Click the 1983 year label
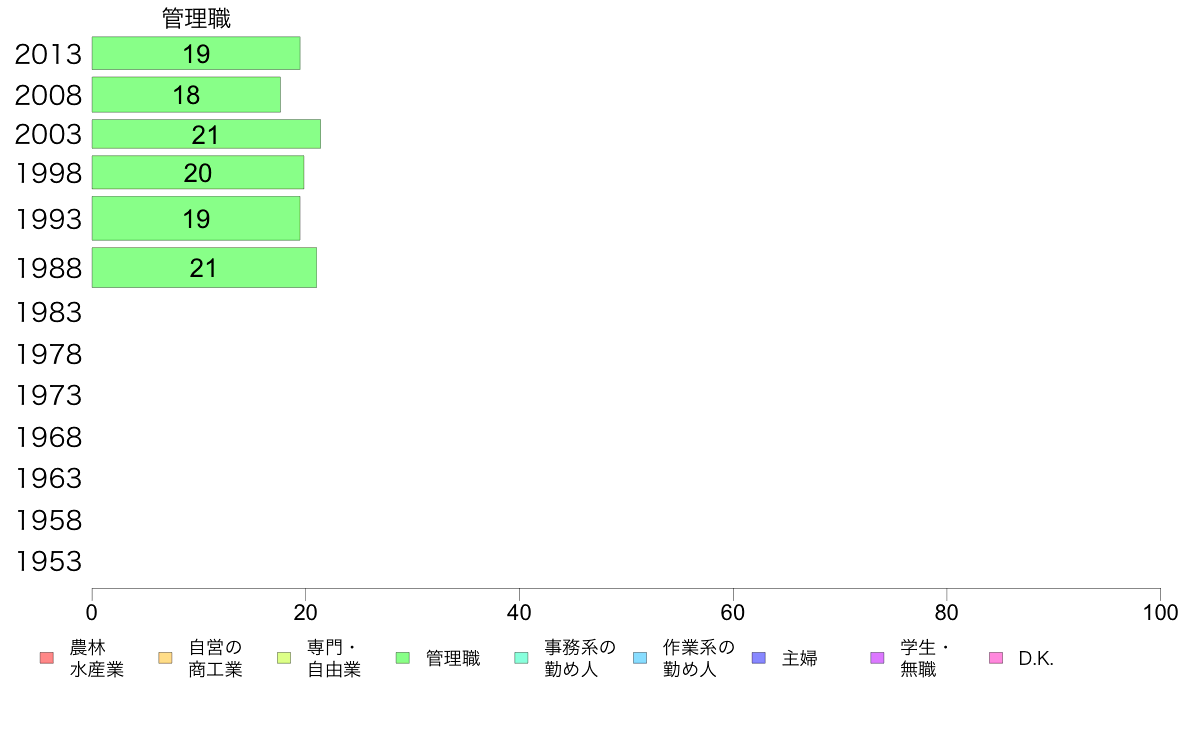 48,312
